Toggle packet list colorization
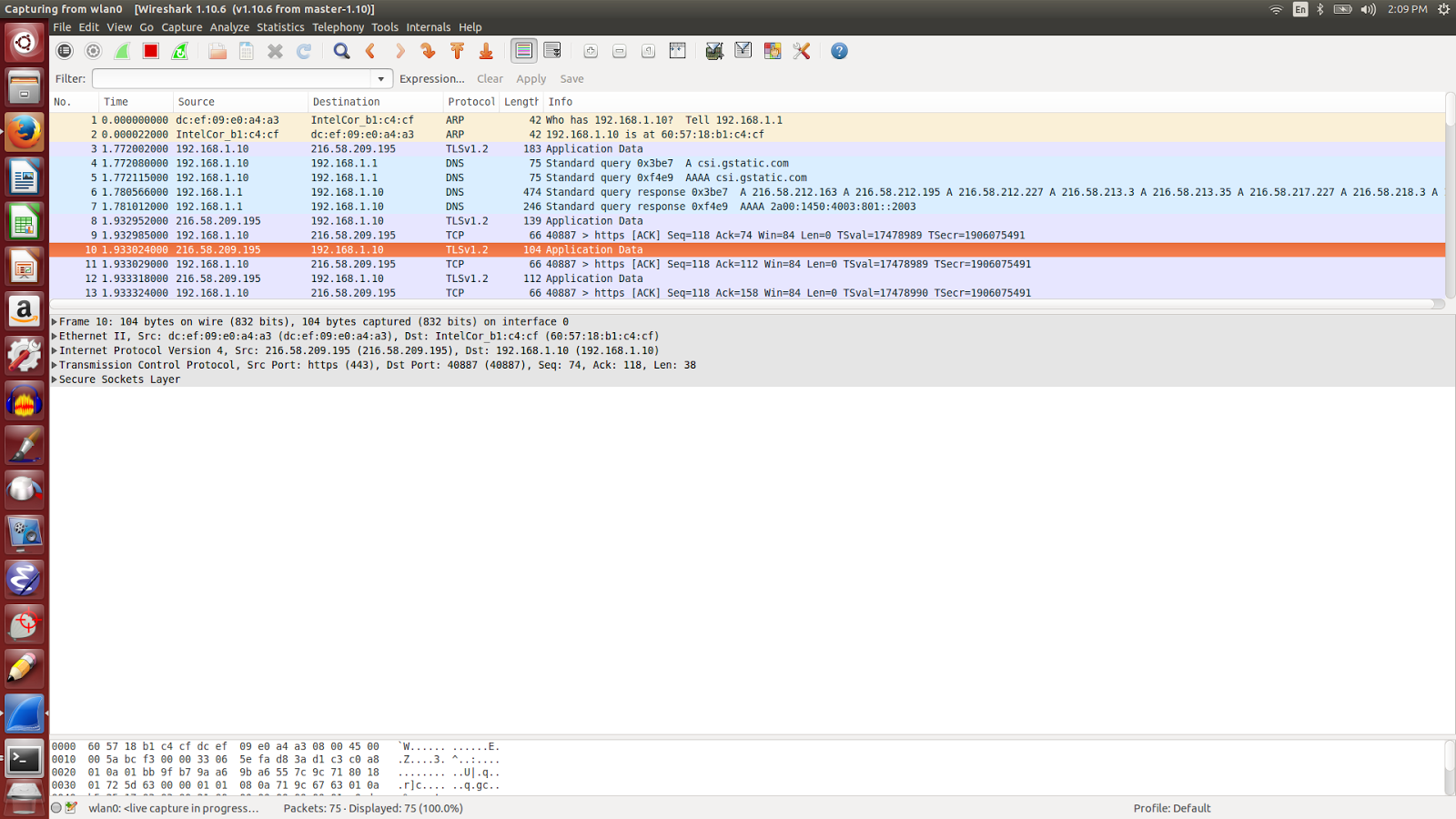The width and height of the screenshot is (1456, 819). pyautogui.click(x=524, y=50)
